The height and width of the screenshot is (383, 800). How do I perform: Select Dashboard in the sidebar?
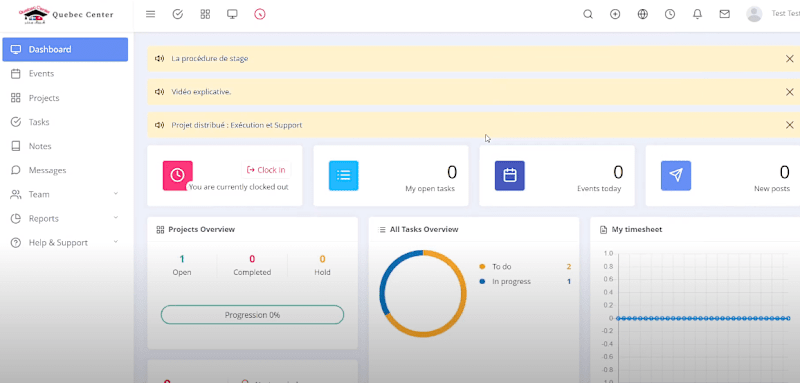pos(65,49)
